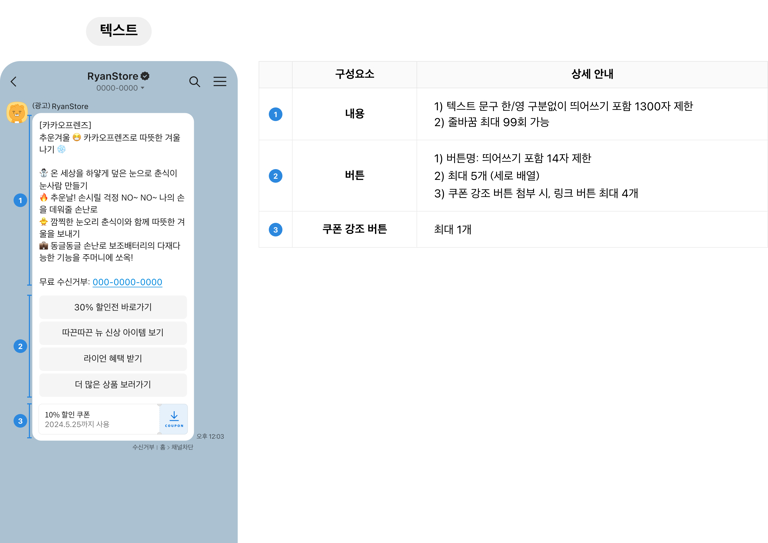The width and height of the screenshot is (768, 543).
Task: Click the Ryan profile avatar
Action: [x=17, y=113]
